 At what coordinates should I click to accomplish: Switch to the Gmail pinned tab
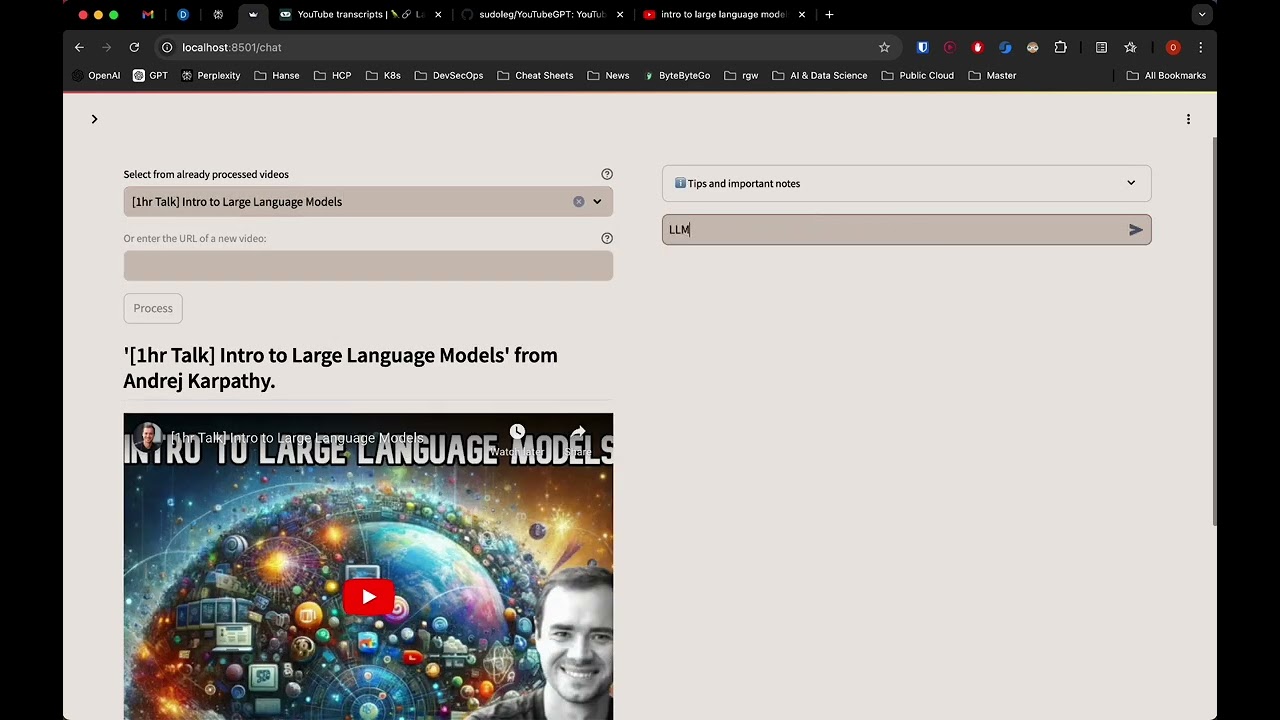coord(148,15)
